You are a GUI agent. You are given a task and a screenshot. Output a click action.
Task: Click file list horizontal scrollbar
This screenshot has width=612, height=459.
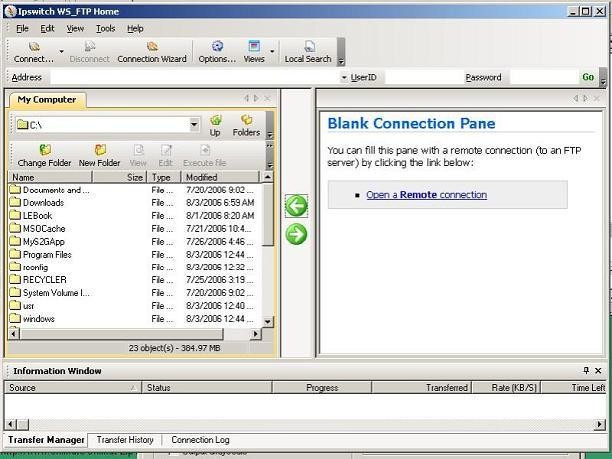[122, 334]
